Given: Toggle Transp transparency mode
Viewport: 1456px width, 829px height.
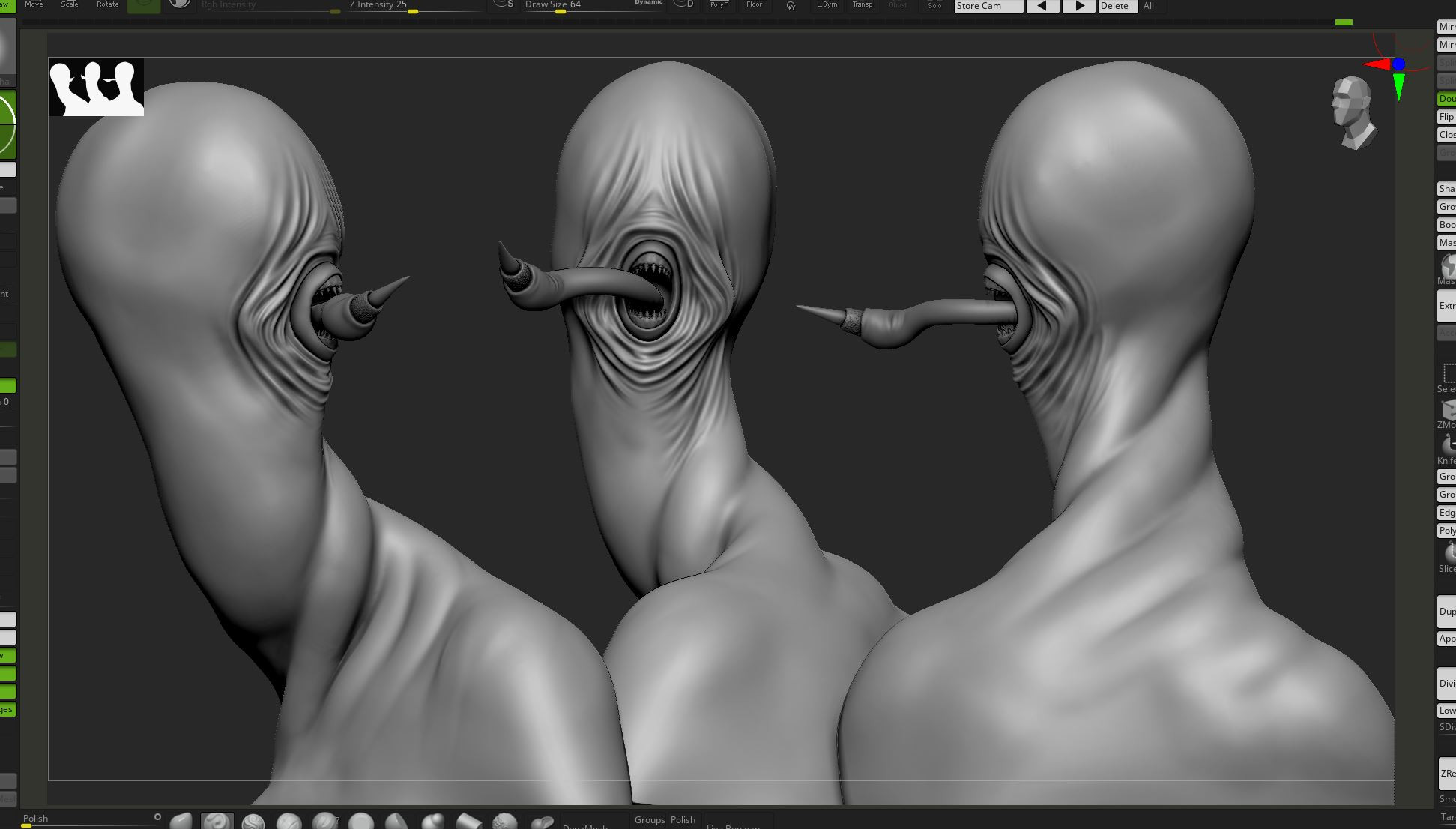Looking at the screenshot, I should coord(862,4).
